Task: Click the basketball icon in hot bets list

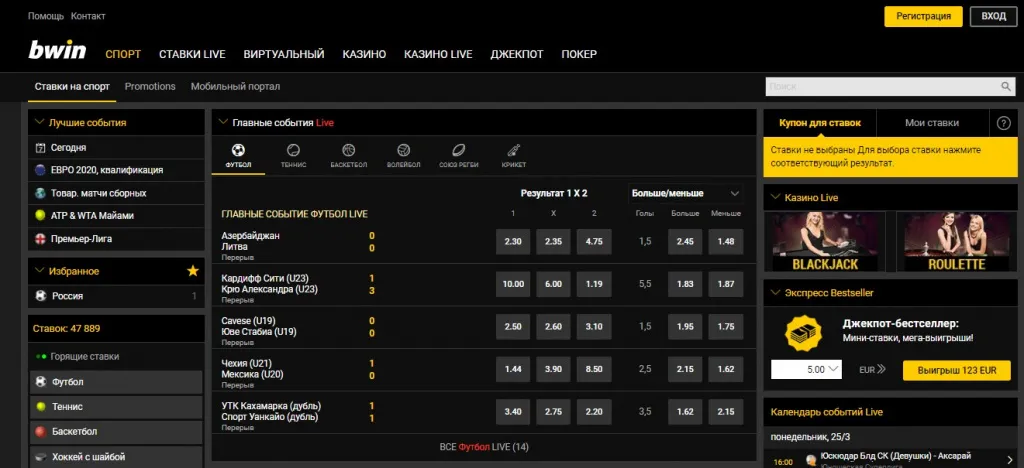Action: tap(40, 431)
